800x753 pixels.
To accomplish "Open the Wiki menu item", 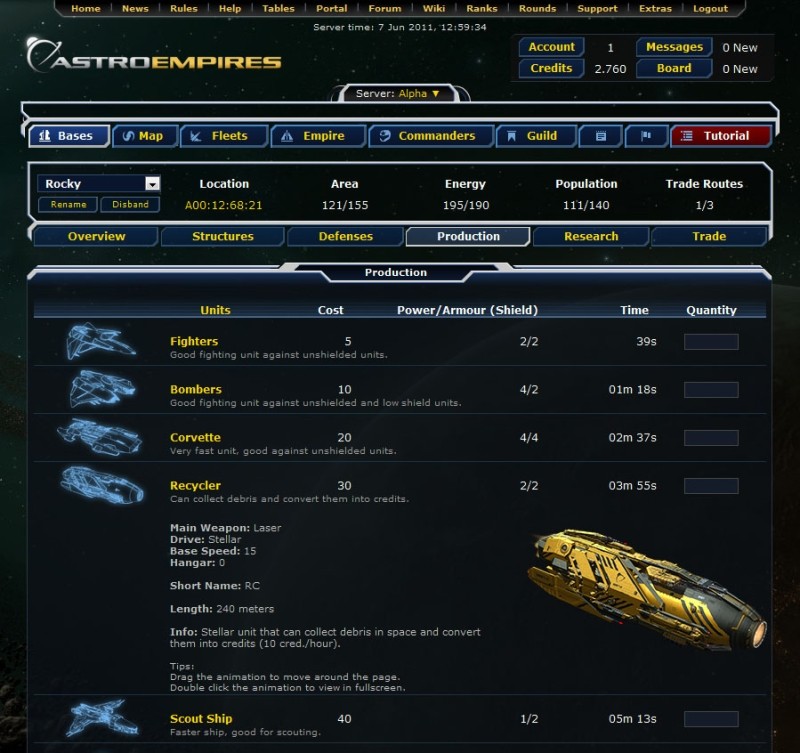I will [434, 9].
